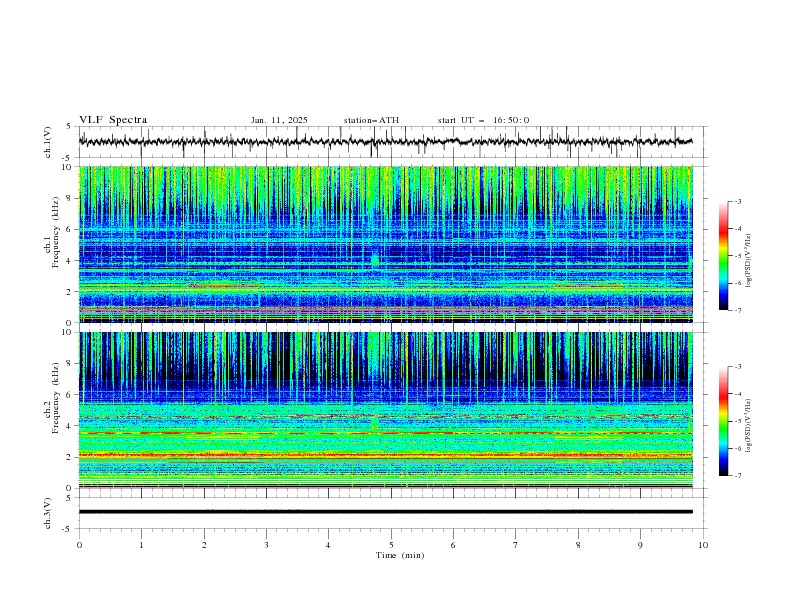Image resolution: width=792 pixels, height=612 pixels.
Task: Click the date 'Jan. 11, 2025'
Action: tap(279, 120)
